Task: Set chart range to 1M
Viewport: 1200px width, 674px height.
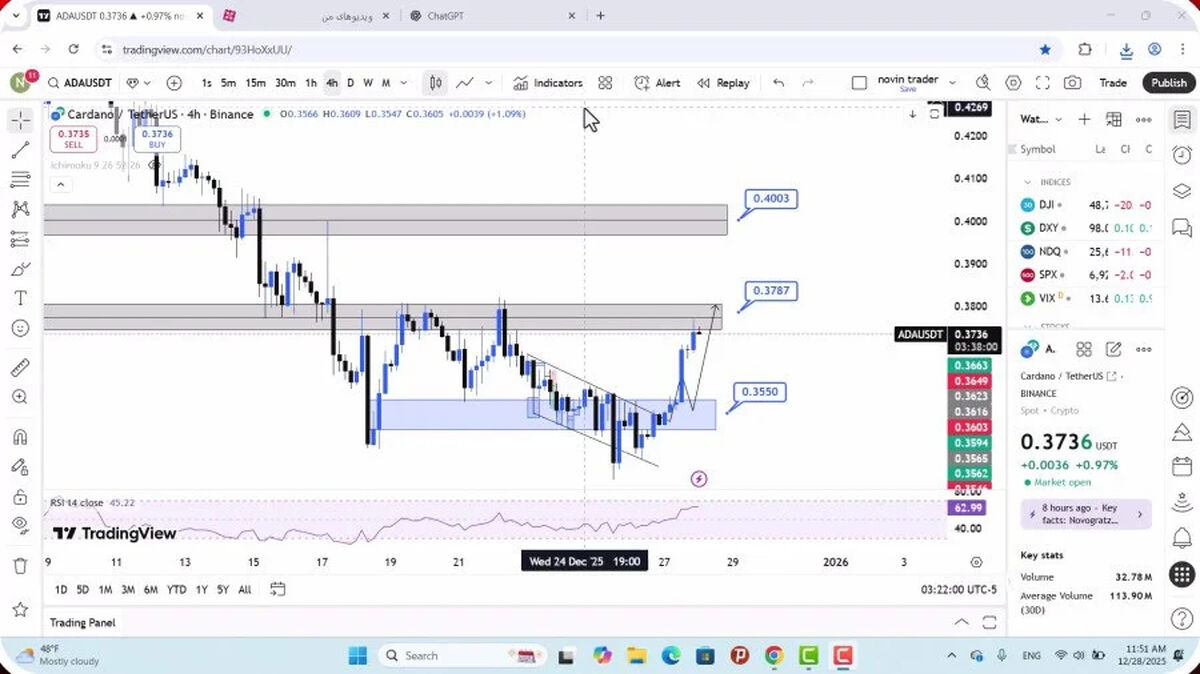Action: [105, 590]
